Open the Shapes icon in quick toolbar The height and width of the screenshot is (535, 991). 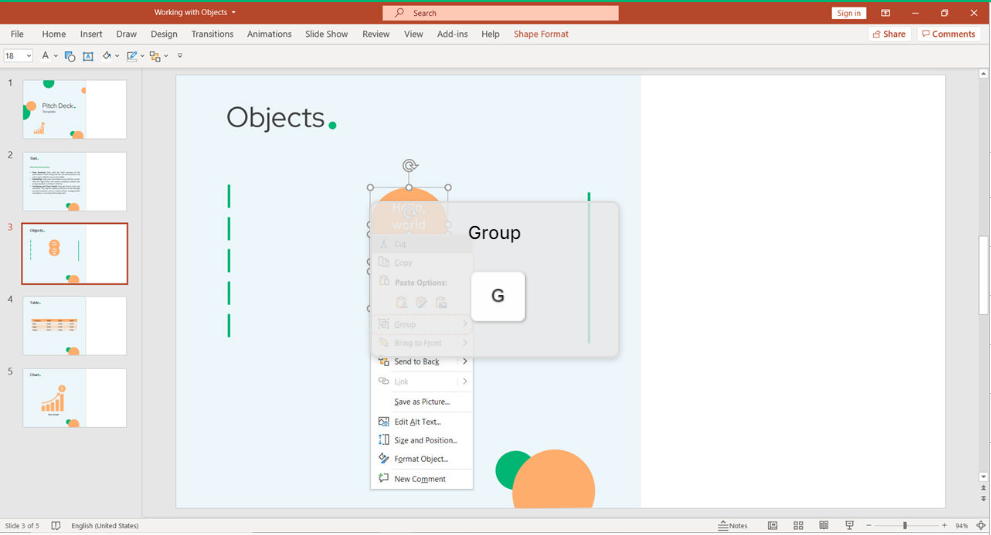70,56
